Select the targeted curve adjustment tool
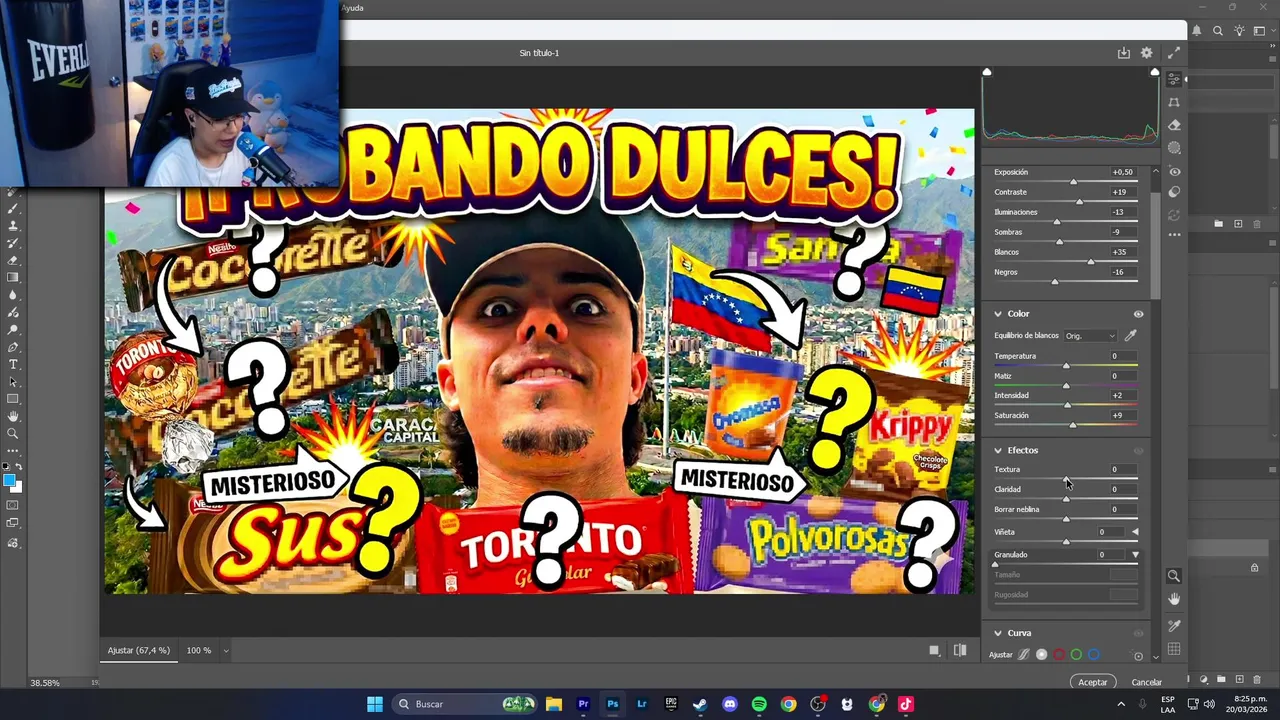The image size is (1280, 720). coord(1138,656)
